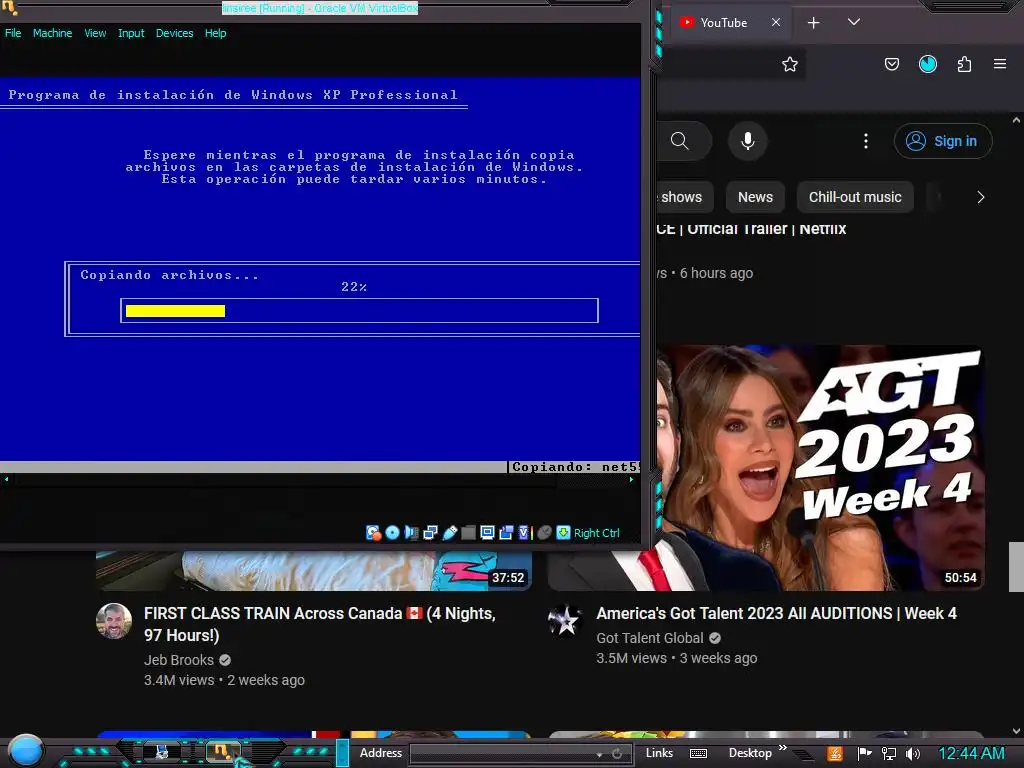Click the recording indicator in VirtualBox status bar
Screen dimensions: 1024x768
506,533
